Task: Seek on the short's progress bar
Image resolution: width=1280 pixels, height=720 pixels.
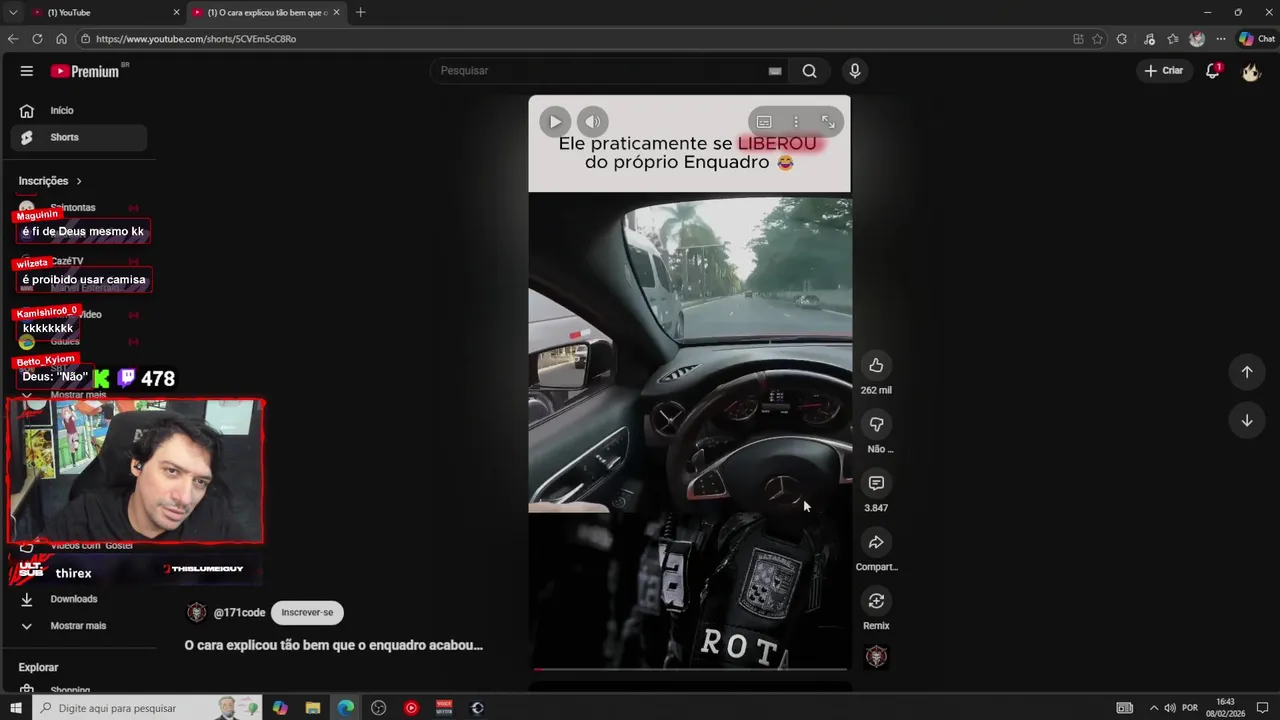Action: coord(689,668)
